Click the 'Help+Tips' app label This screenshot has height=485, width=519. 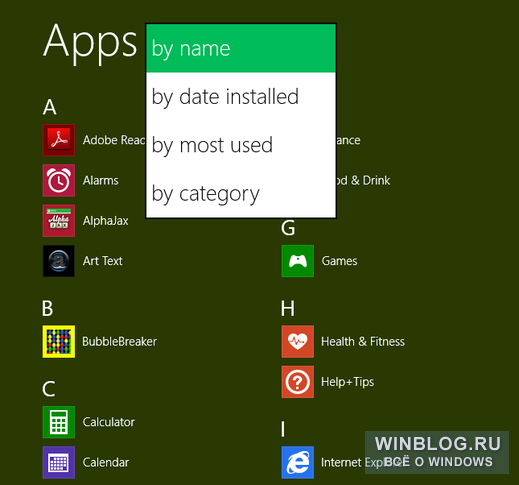coord(348,382)
